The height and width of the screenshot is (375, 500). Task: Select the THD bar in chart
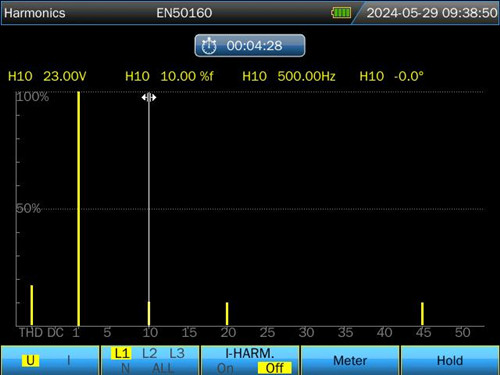coord(32,305)
